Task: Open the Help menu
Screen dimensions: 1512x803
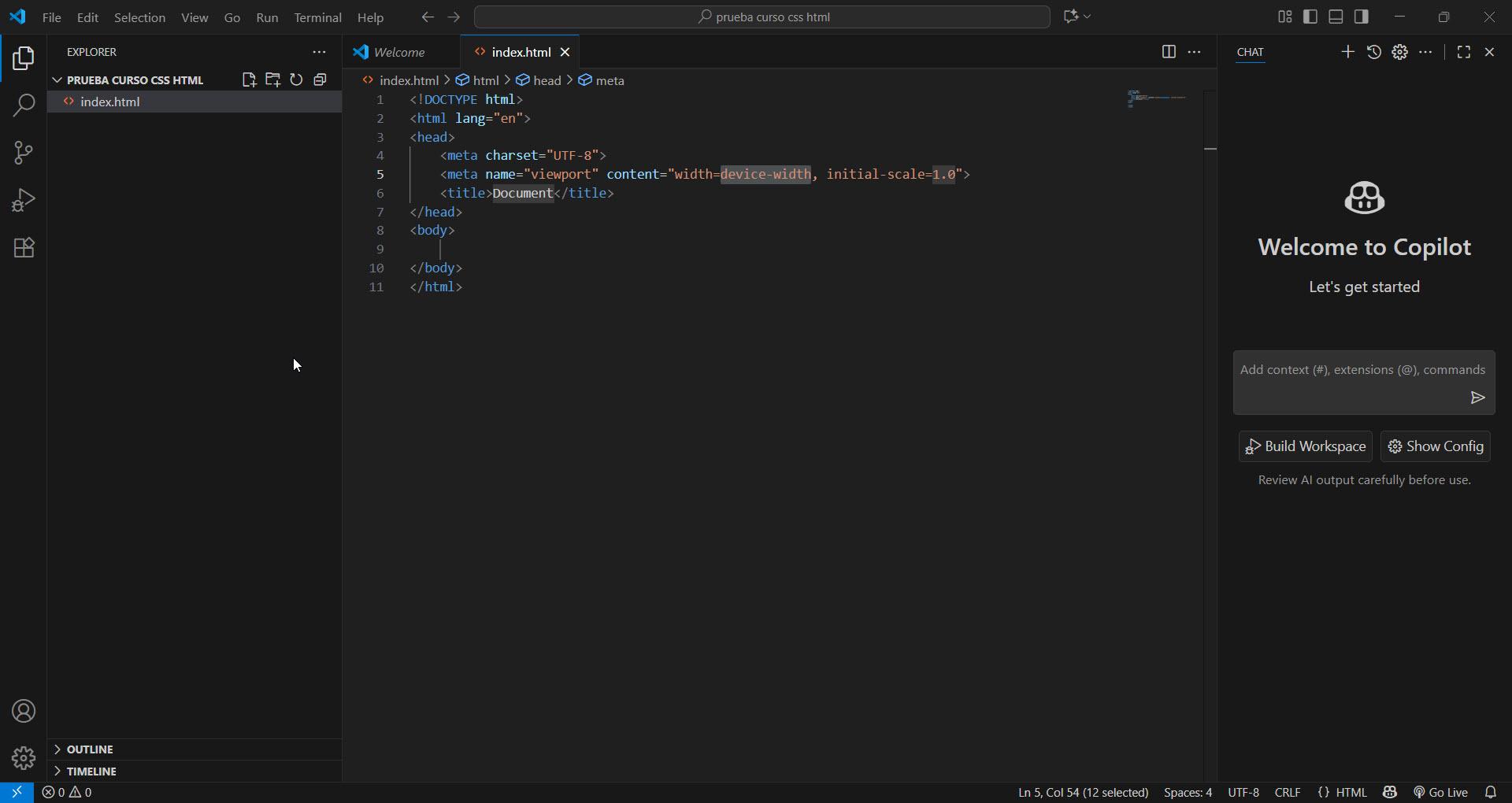Action: coord(370,17)
